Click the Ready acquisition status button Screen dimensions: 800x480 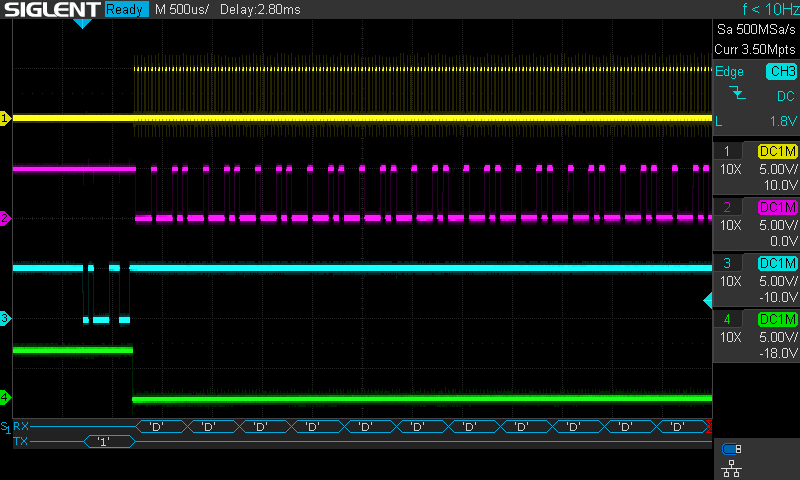125,10
